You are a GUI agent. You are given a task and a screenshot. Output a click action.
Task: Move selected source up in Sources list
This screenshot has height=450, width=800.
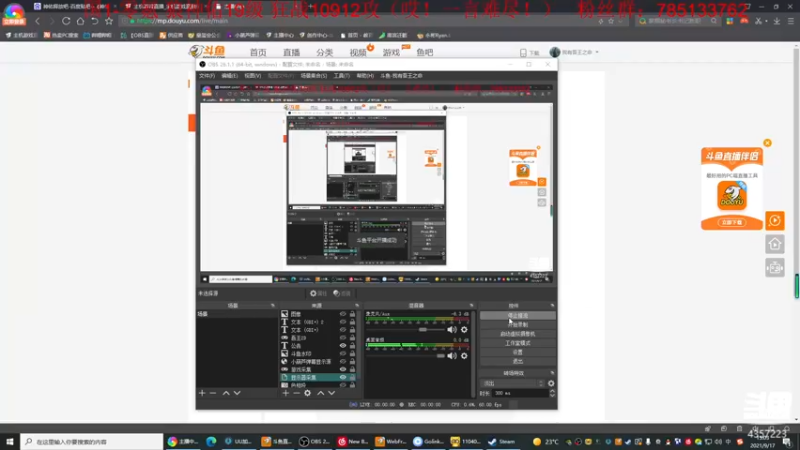320,393
